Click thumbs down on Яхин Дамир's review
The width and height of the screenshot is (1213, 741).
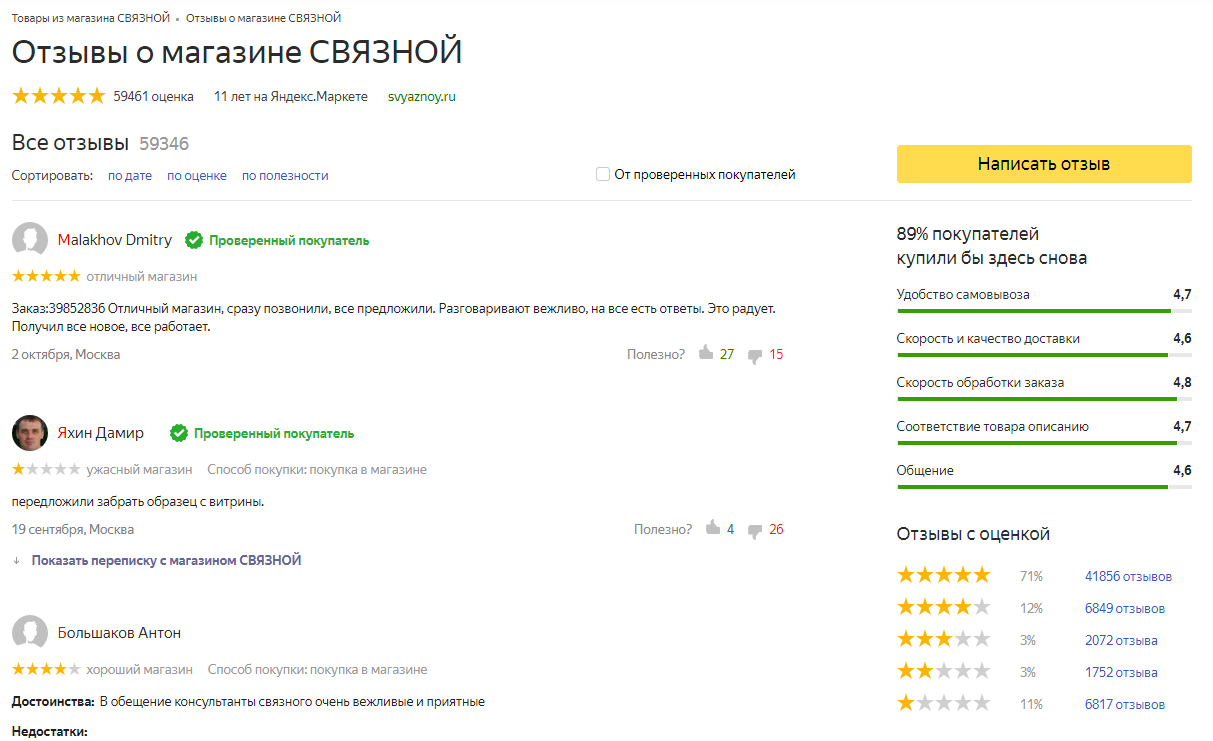click(x=755, y=530)
